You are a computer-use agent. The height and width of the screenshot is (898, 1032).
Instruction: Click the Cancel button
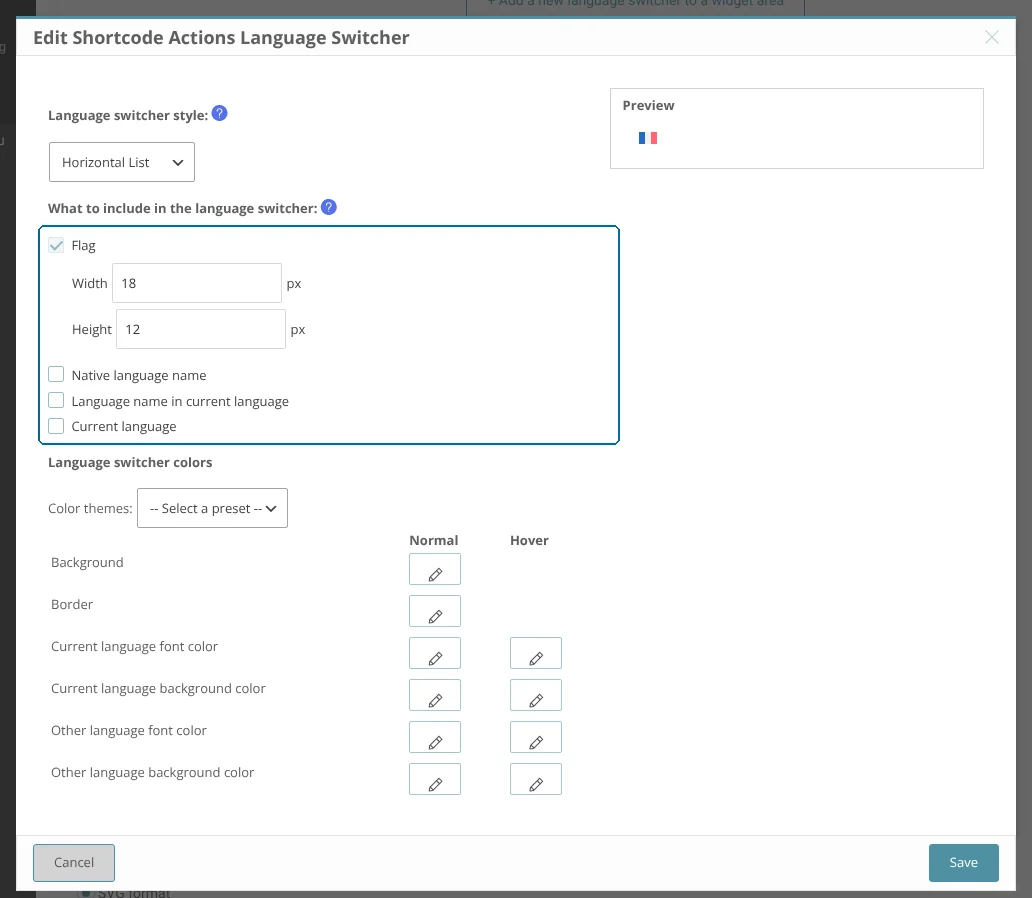[x=74, y=862]
